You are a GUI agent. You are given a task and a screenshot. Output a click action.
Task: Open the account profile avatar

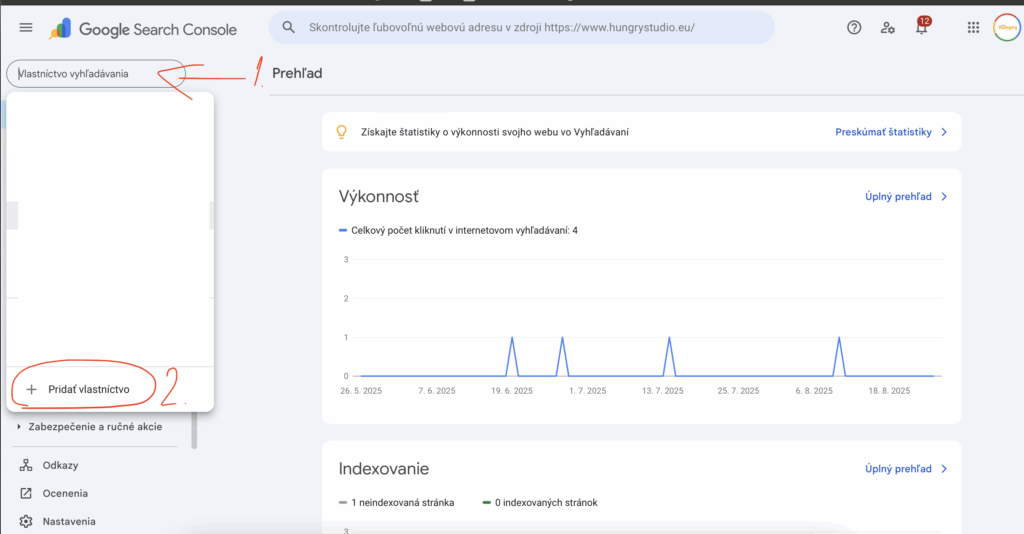click(1006, 27)
